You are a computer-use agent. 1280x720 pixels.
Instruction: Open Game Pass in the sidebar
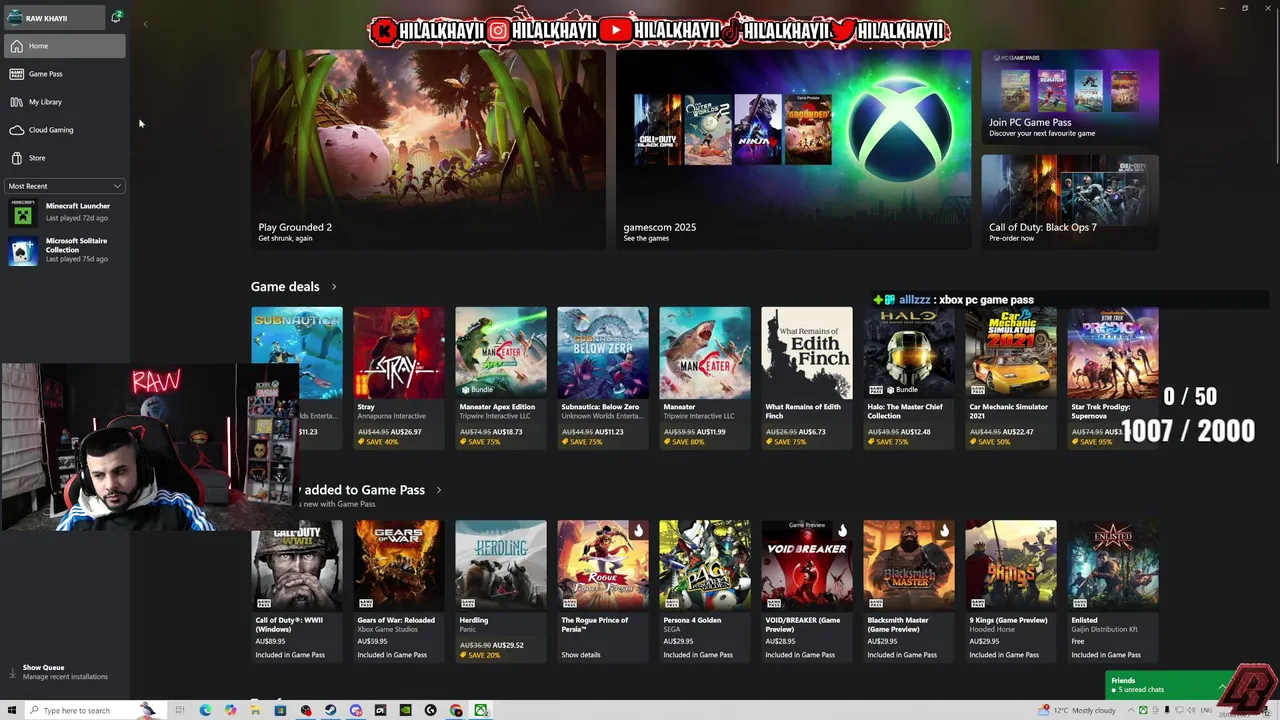(x=64, y=74)
